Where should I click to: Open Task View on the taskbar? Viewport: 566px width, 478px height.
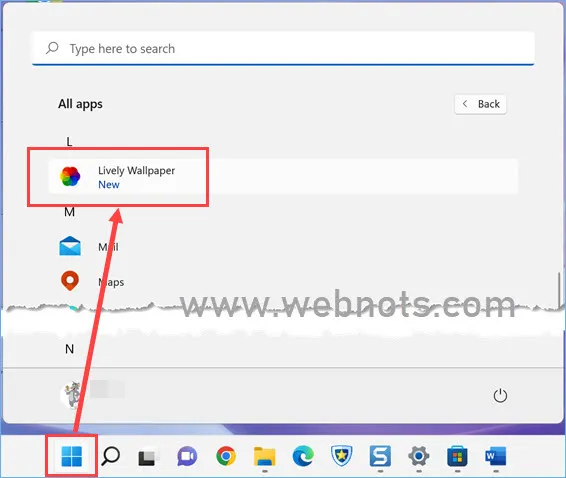point(148,457)
